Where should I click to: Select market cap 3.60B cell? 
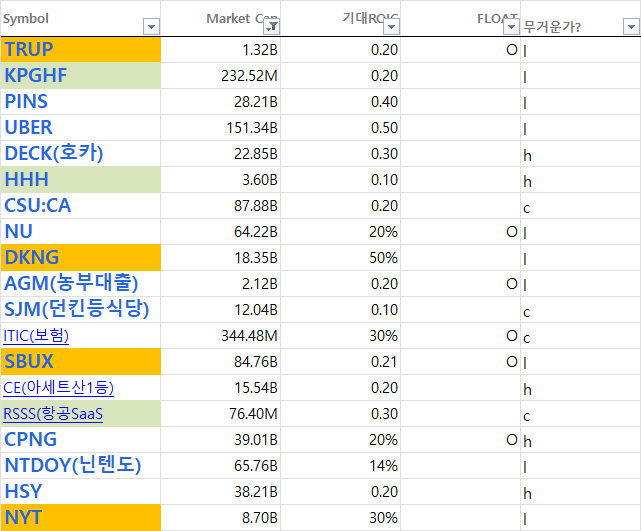221,179
